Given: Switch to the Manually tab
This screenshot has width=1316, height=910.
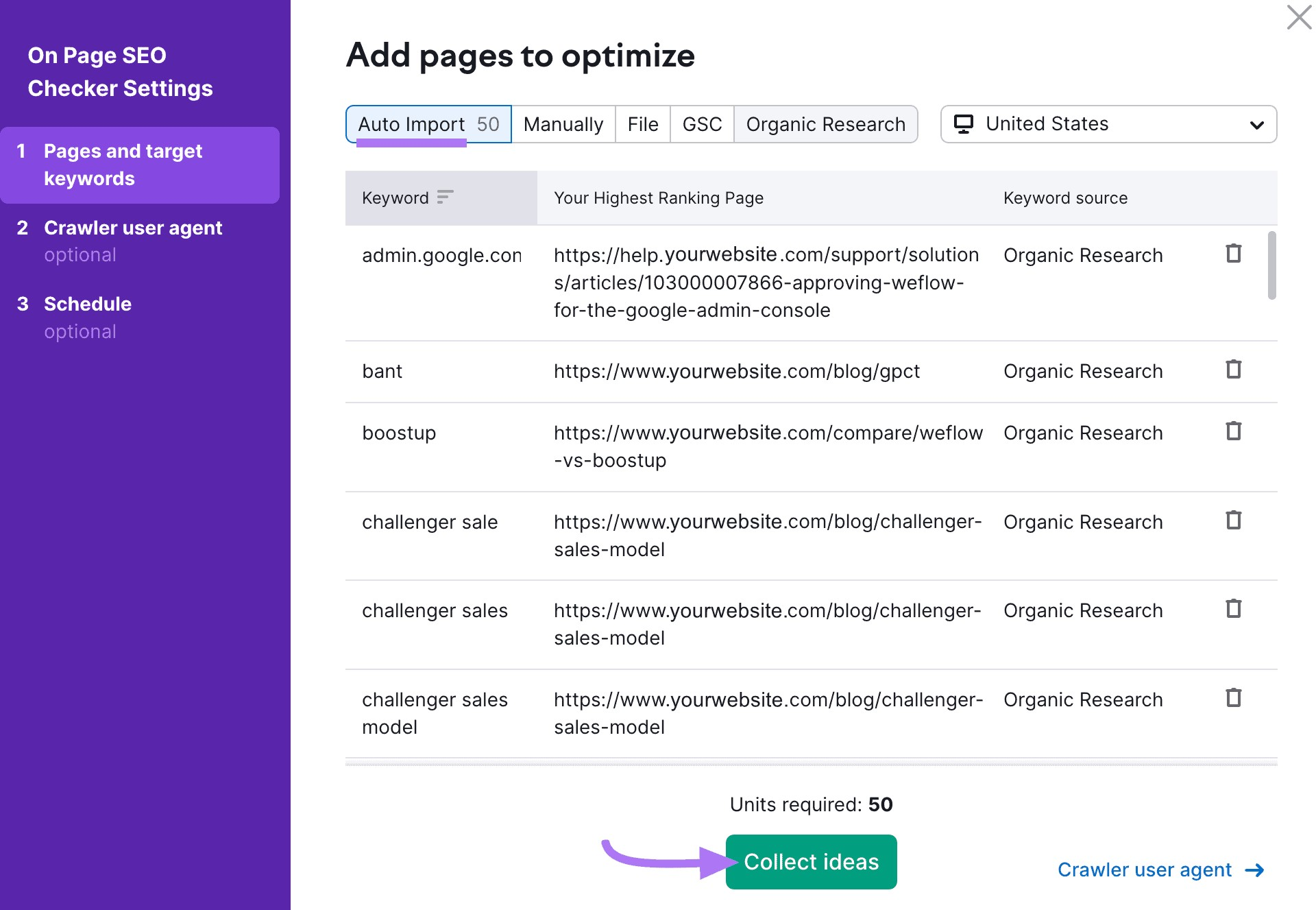Looking at the screenshot, I should pyautogui.click(x=563, y=124).
